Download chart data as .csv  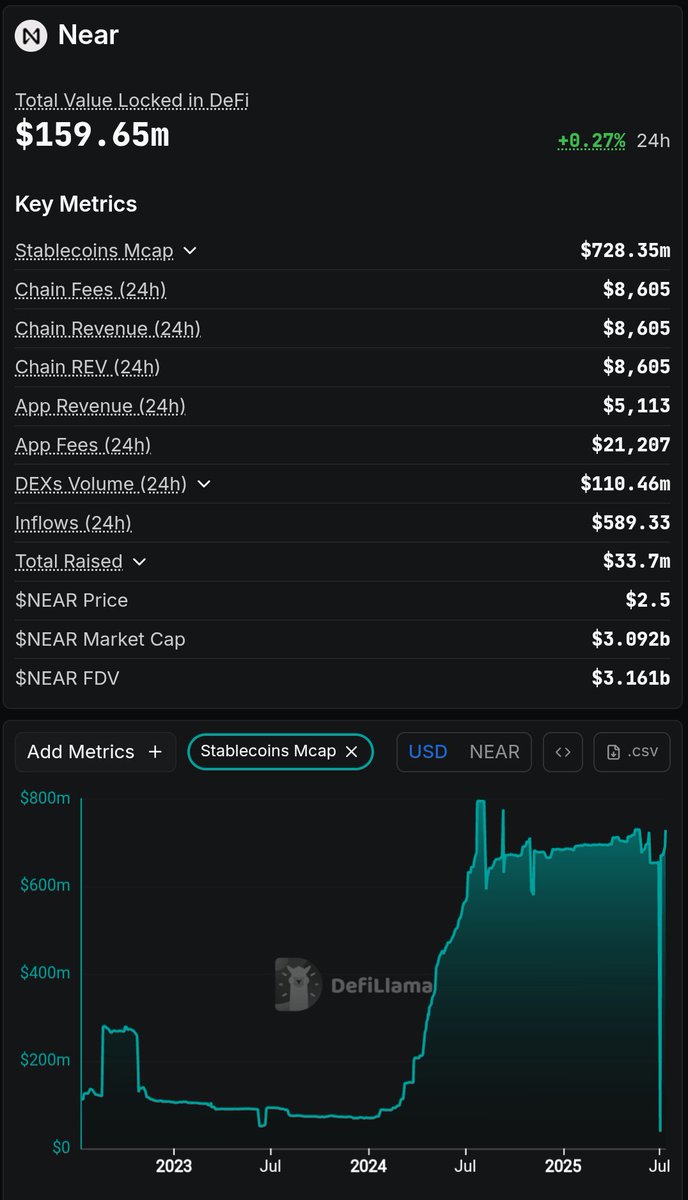pyautogui.click(x=632, y=752)
